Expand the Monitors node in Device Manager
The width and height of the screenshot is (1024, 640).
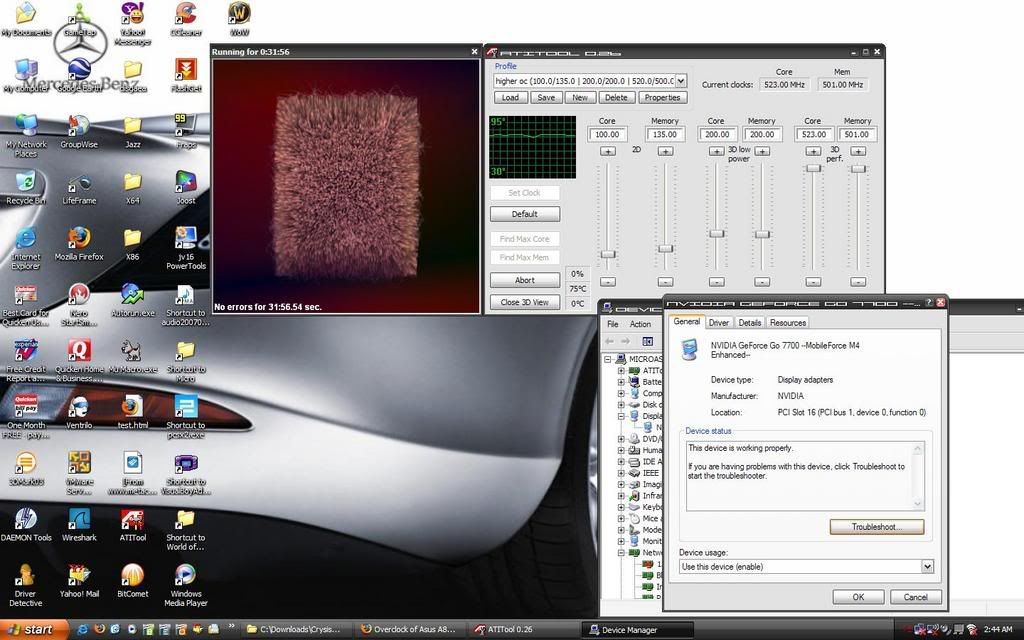coord(621,541)
